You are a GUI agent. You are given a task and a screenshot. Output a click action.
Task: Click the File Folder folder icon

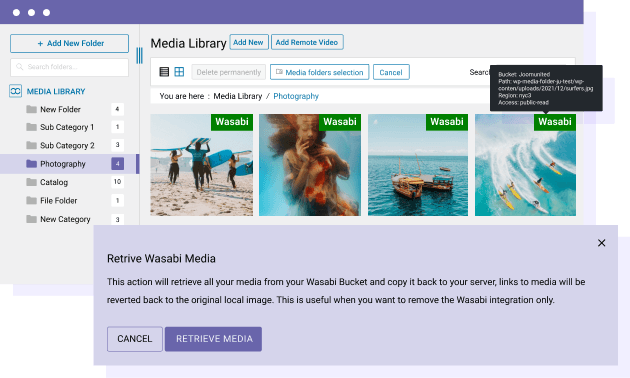click(31, 200)
